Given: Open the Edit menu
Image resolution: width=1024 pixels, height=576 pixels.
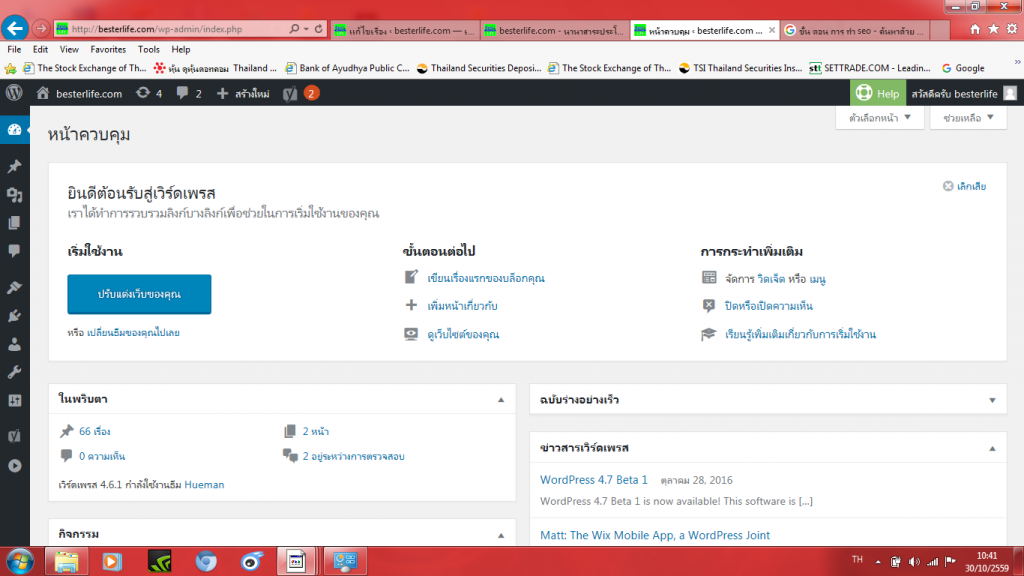Looking at the screenshot, I should tap(40, 50).
